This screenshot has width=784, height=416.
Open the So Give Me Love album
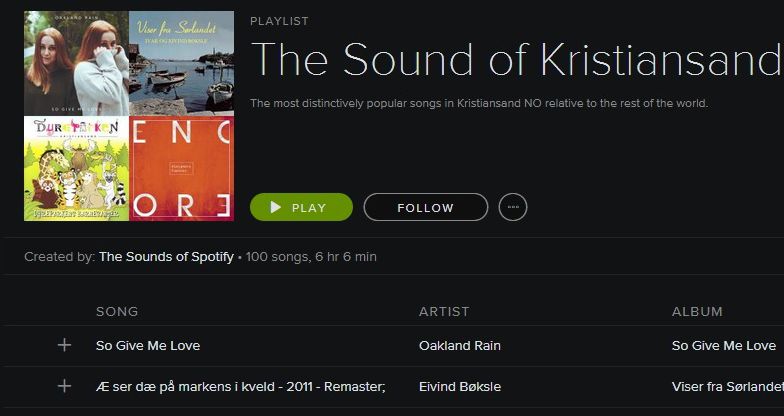(723, 346)
